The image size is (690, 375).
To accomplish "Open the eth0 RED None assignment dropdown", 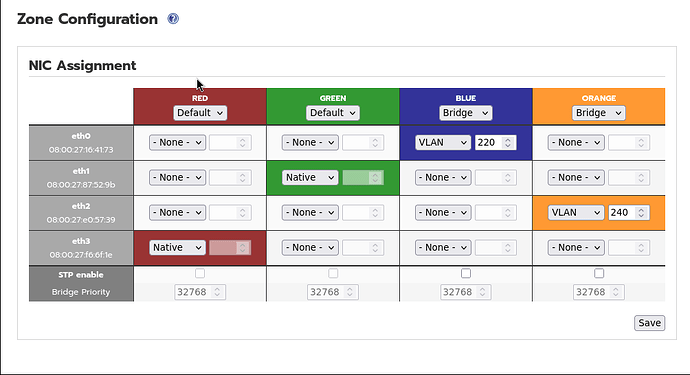I will click(x=177, y=143).
